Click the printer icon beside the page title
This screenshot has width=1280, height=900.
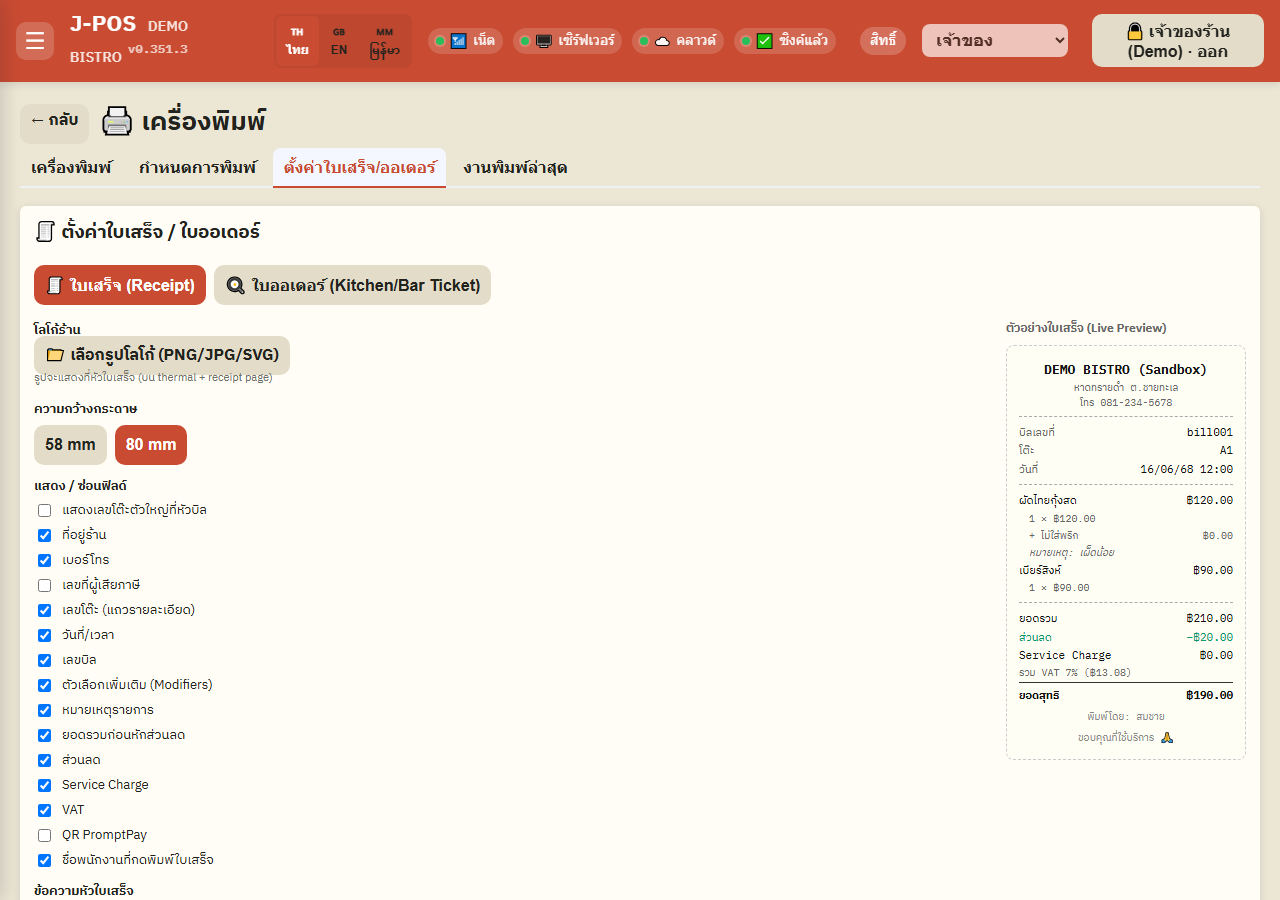(117, 122)
